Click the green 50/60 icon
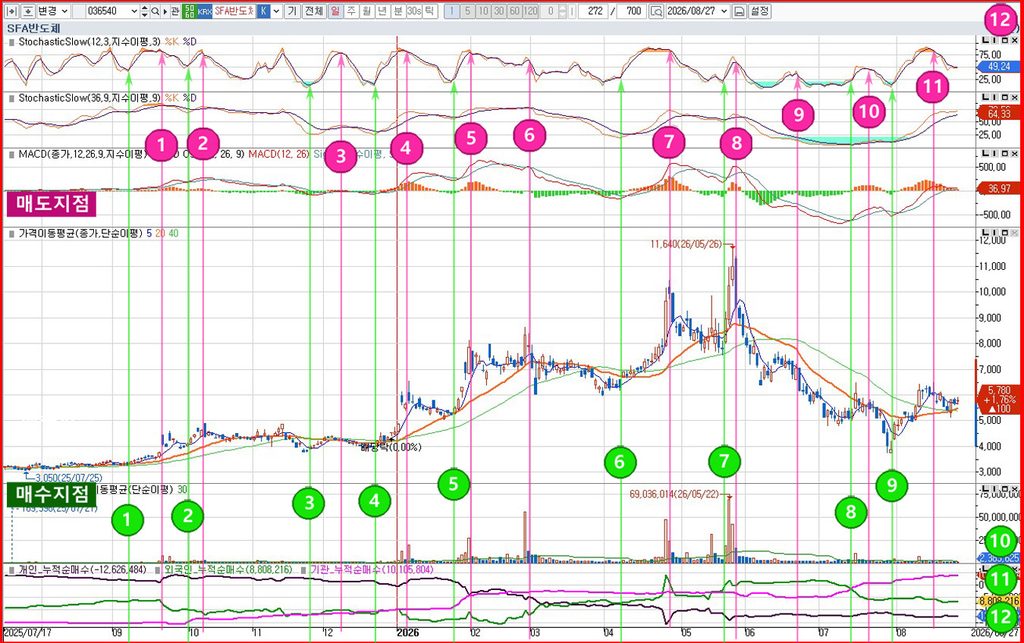Viewport: 1024px width, 643px height. [189, 11]
